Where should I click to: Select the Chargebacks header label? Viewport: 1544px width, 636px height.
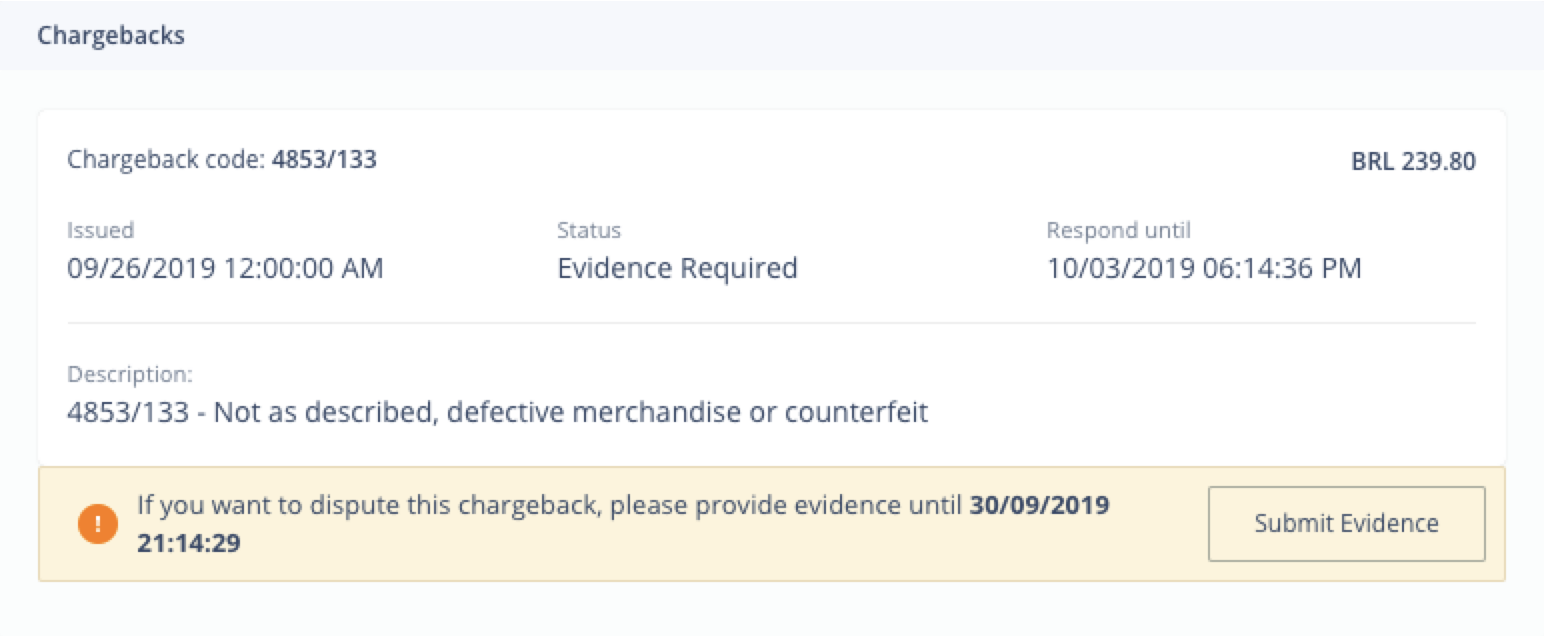click(x=110, y=34)
